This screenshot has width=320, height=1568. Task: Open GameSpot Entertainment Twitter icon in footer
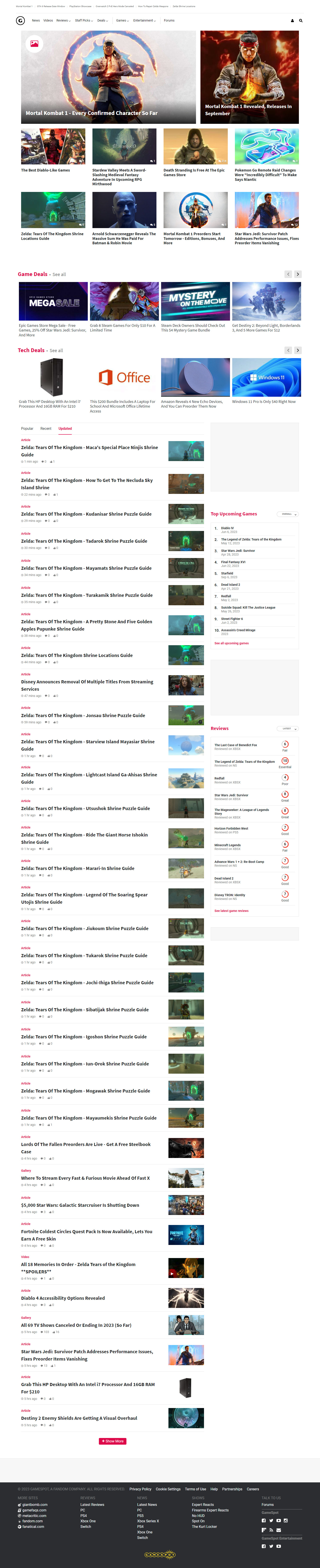tap(271, 1546)
